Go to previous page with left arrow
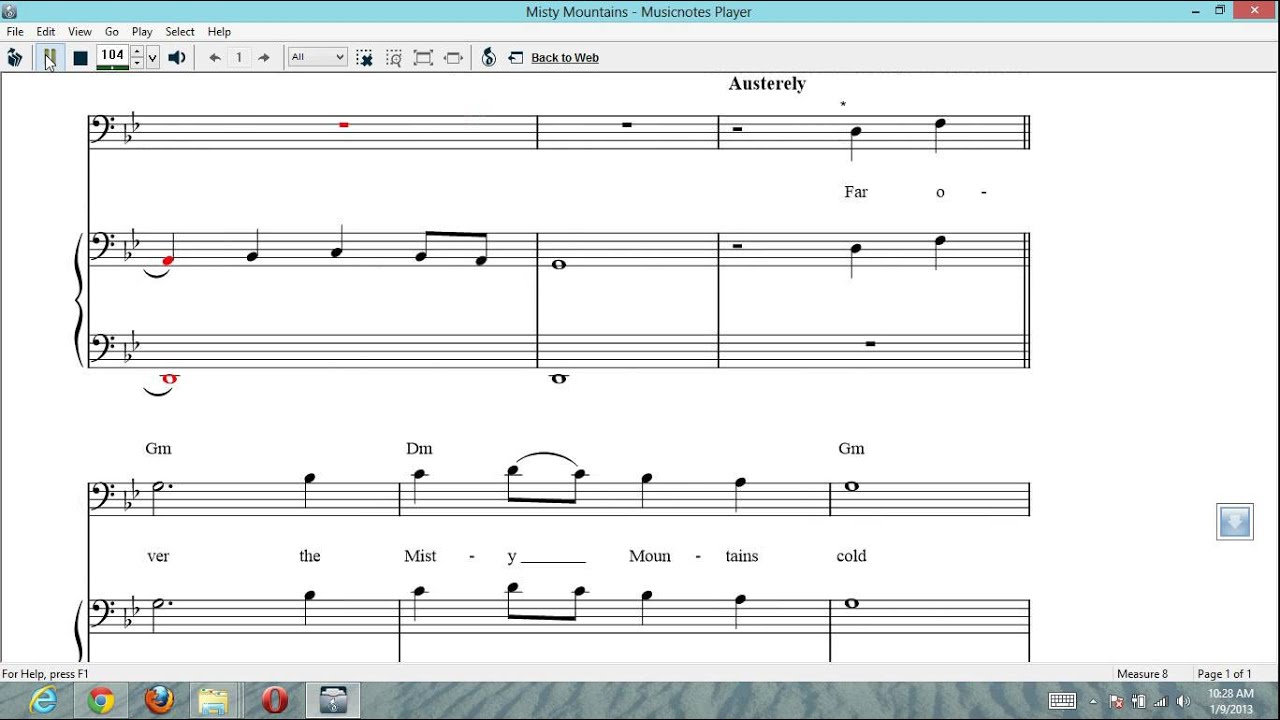 click(214, 58)
